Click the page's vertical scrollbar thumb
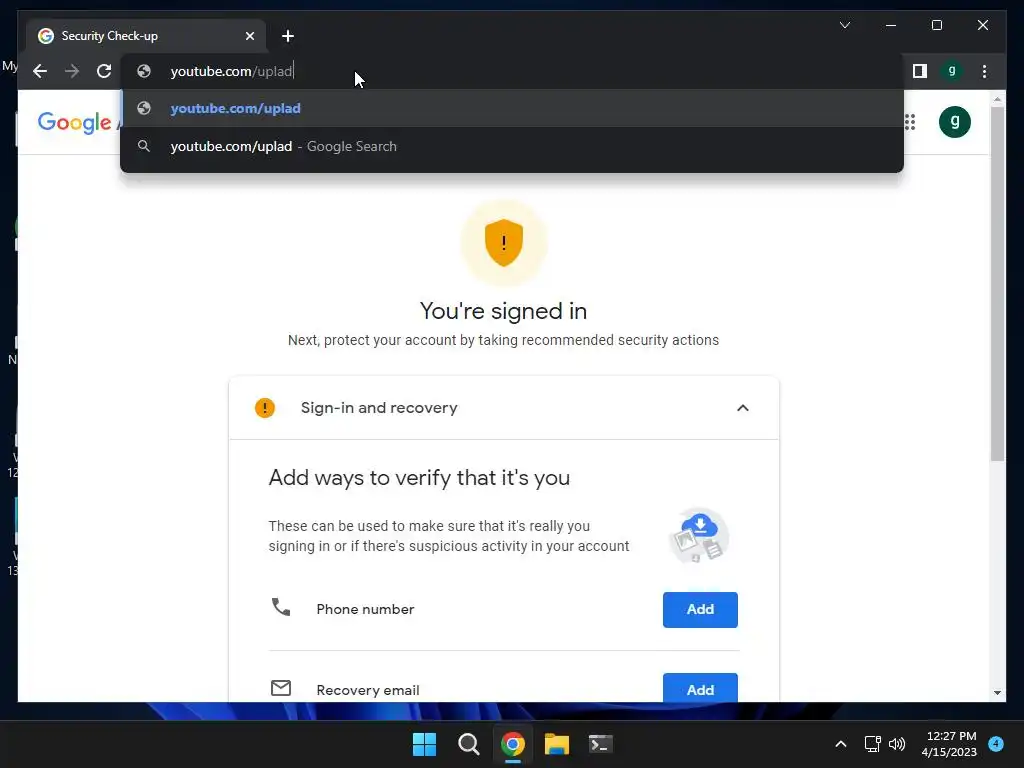The height and width of the screenshot is (768, 1024). click(997, 284)
